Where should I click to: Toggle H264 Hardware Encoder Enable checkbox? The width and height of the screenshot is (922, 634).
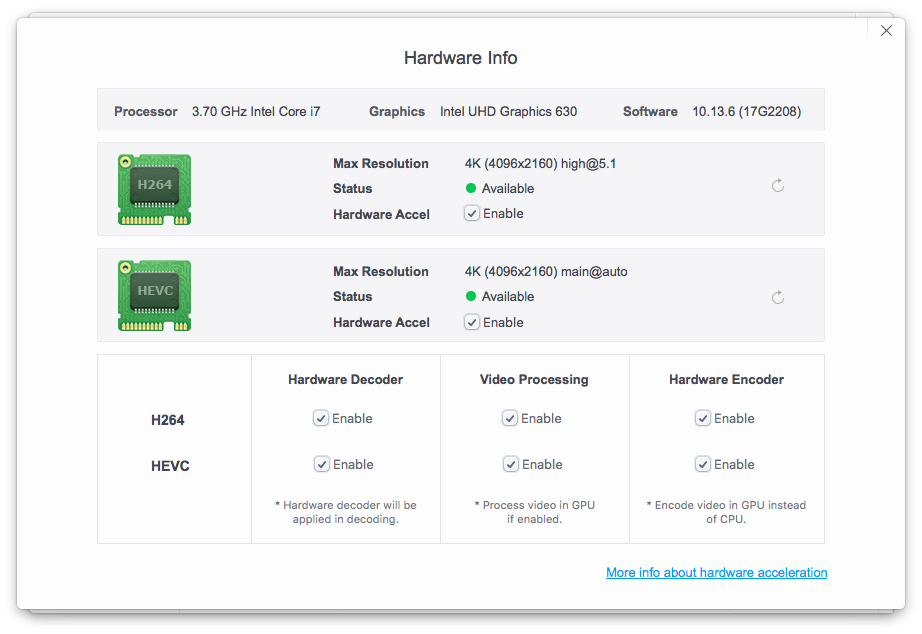coord(703,418)
